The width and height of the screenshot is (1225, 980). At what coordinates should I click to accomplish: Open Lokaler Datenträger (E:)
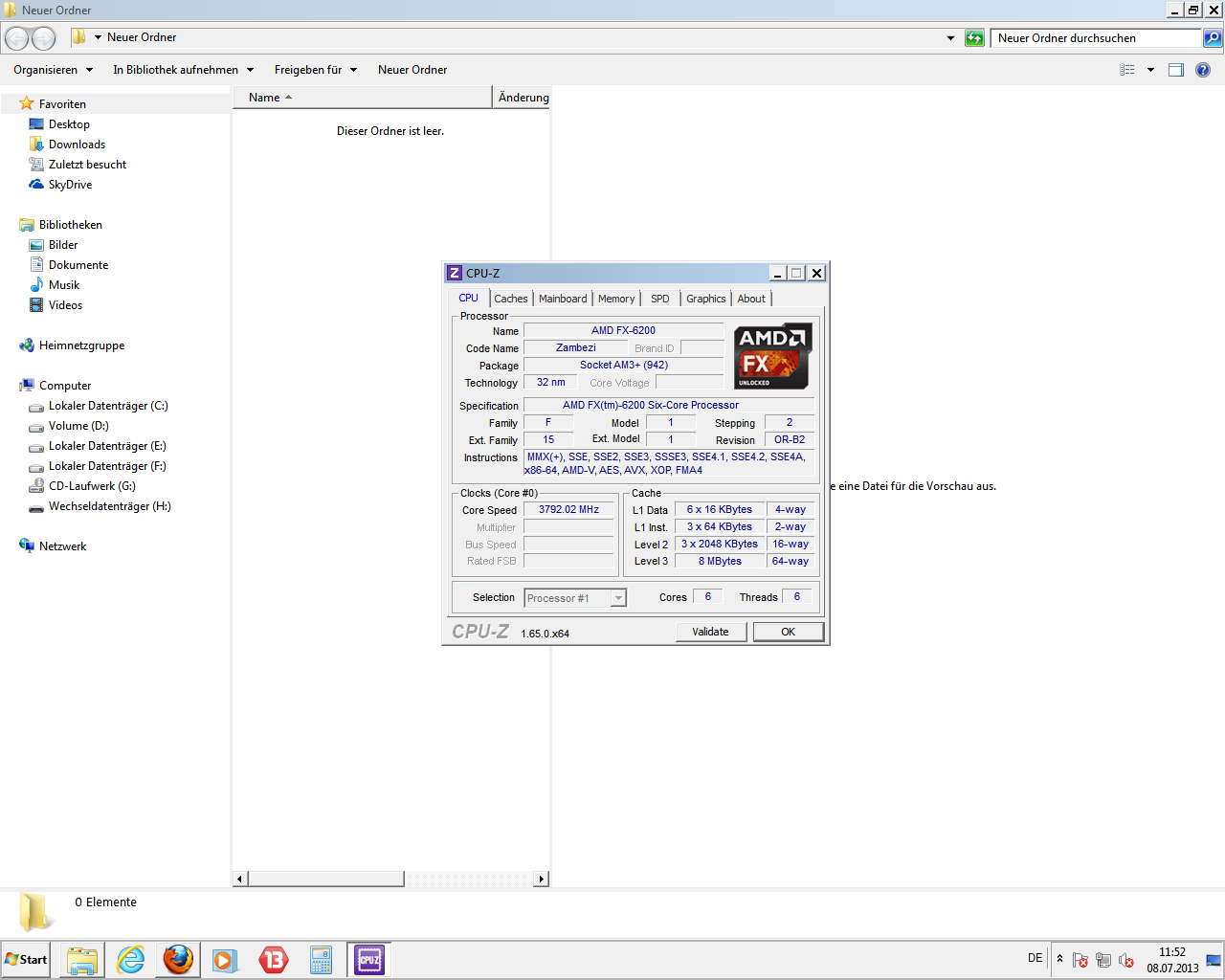107,446
